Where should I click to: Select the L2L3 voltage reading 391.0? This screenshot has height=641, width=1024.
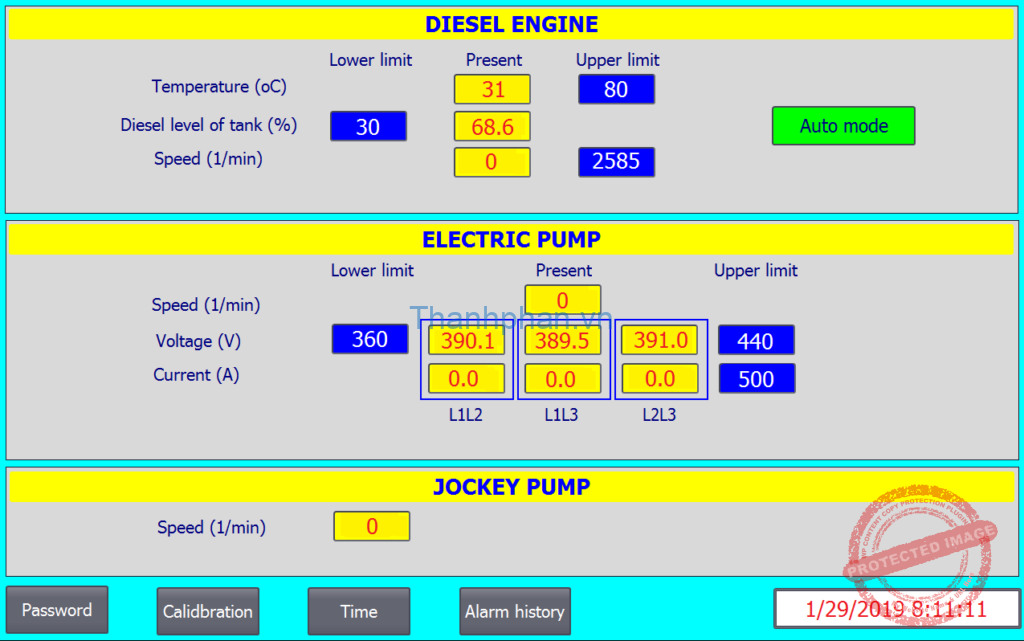660,341
